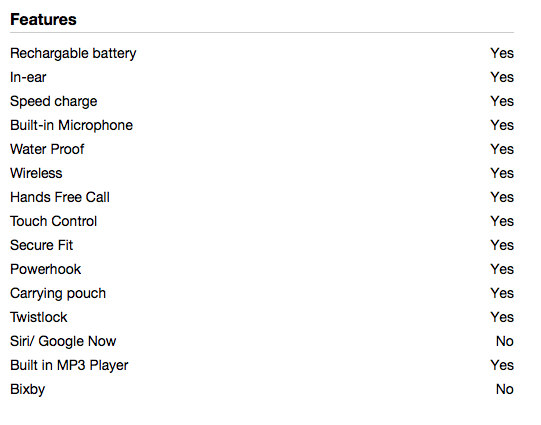Select Siri/ Google Now label
The width and height of the screenshot is (541, 425).
coord(63,342)
